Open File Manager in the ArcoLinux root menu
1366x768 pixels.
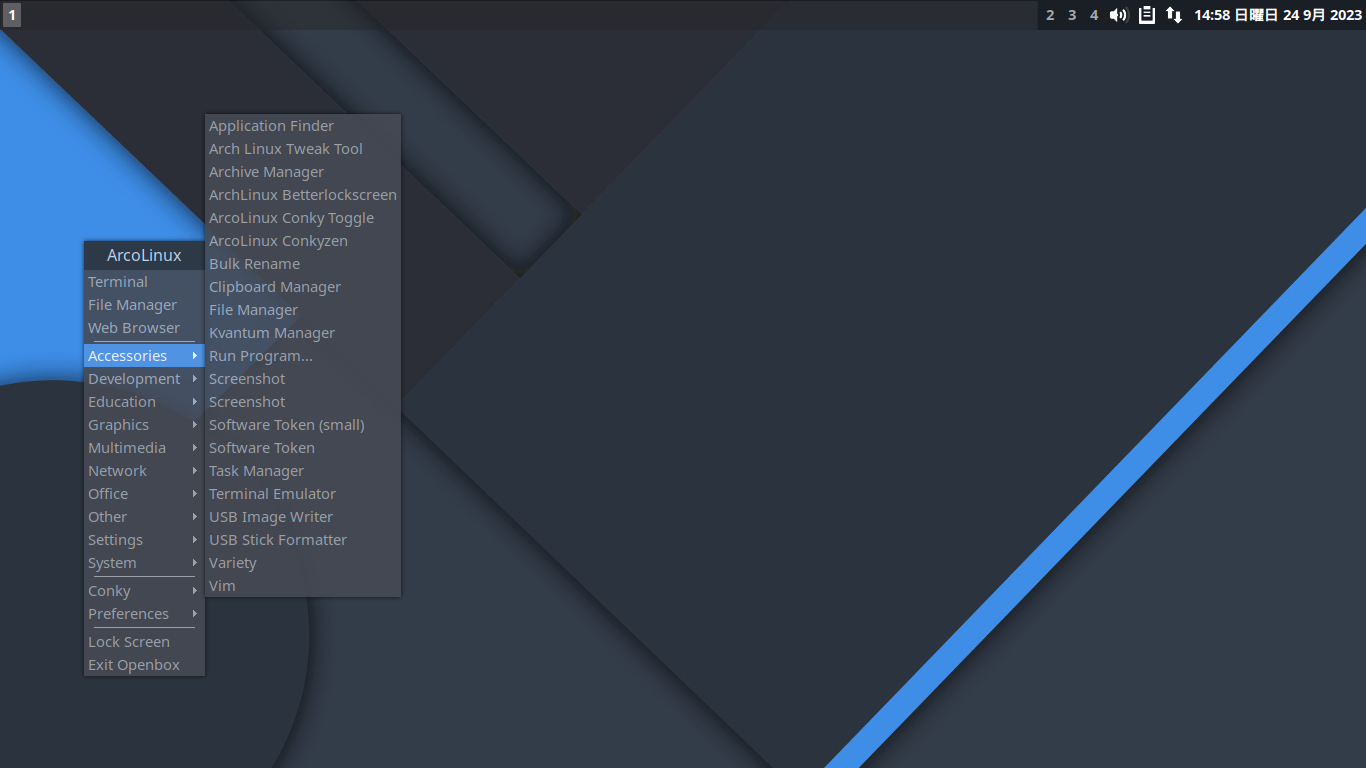point(144,305)
